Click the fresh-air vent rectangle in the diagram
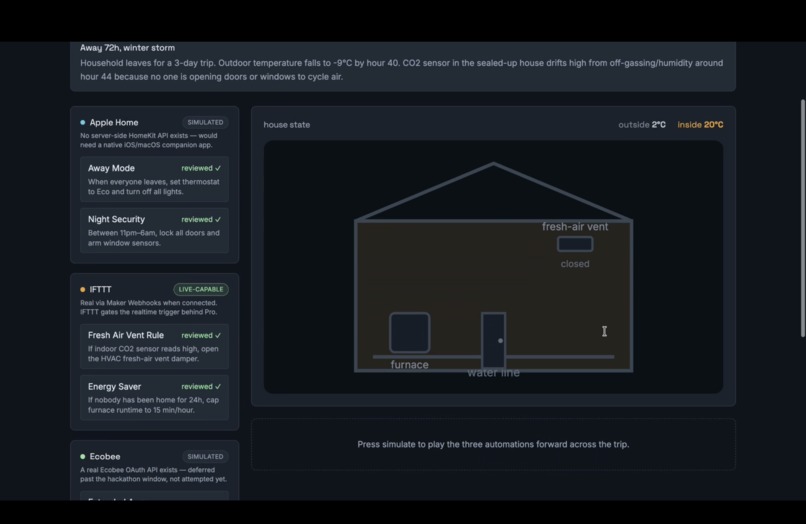This screenshot has width=806, height=524. point(575,244)
